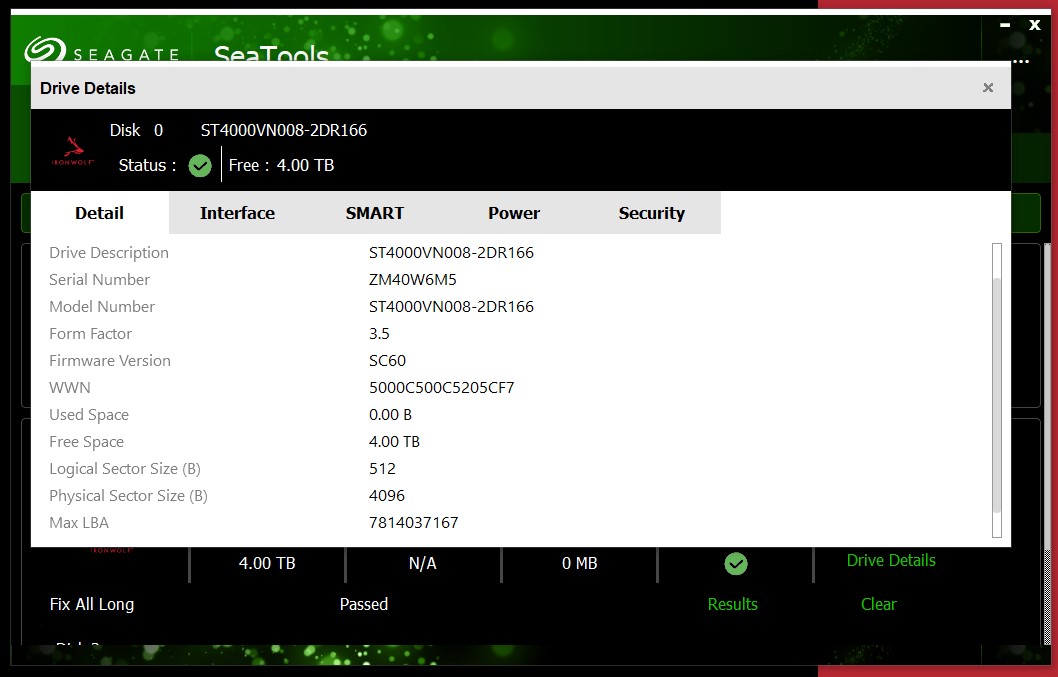
Task: Open the three-dot menu in SeaTools header
Action: coord(1020,62)
